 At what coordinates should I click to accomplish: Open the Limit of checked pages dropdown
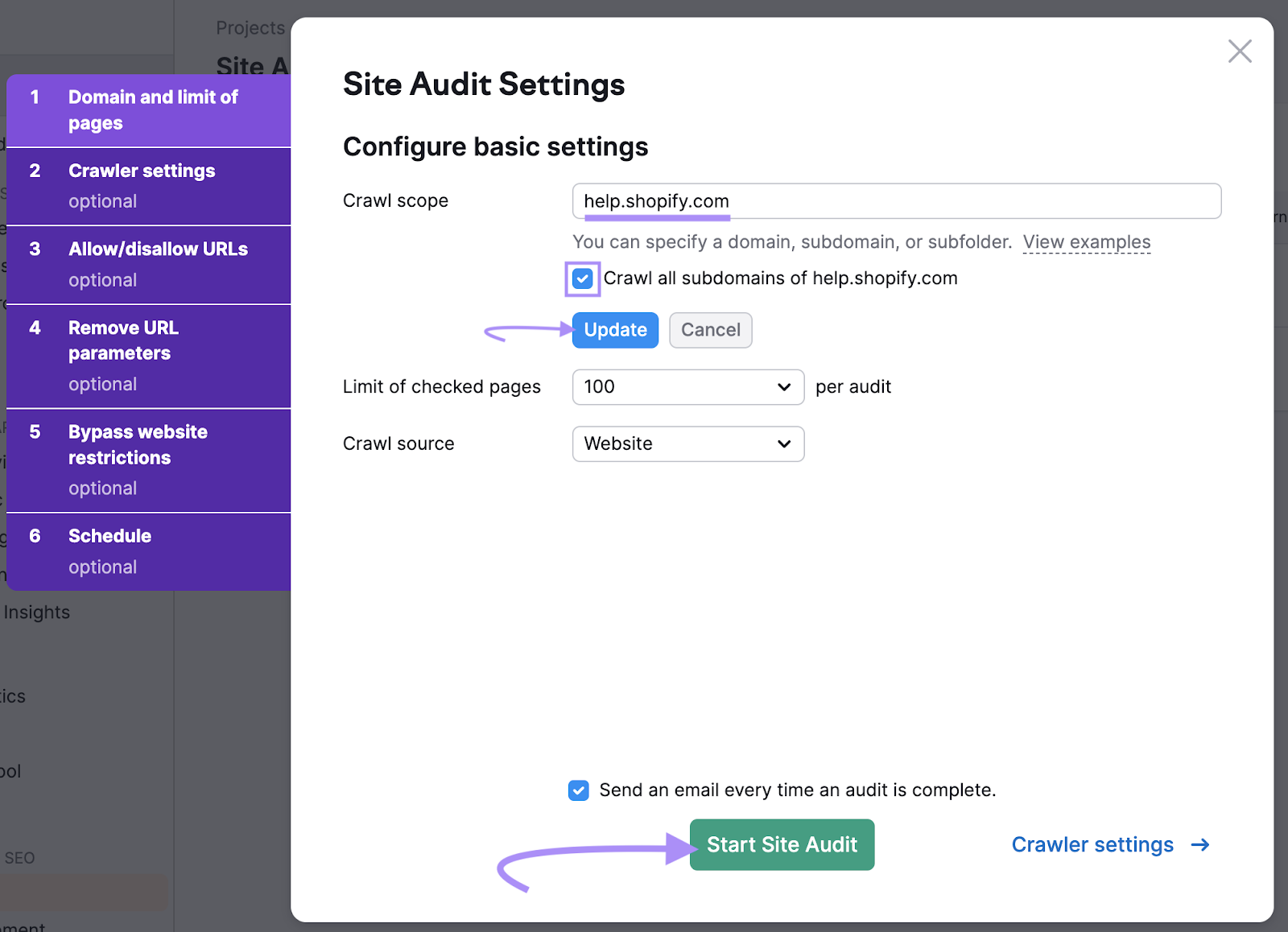click(687, 387)
